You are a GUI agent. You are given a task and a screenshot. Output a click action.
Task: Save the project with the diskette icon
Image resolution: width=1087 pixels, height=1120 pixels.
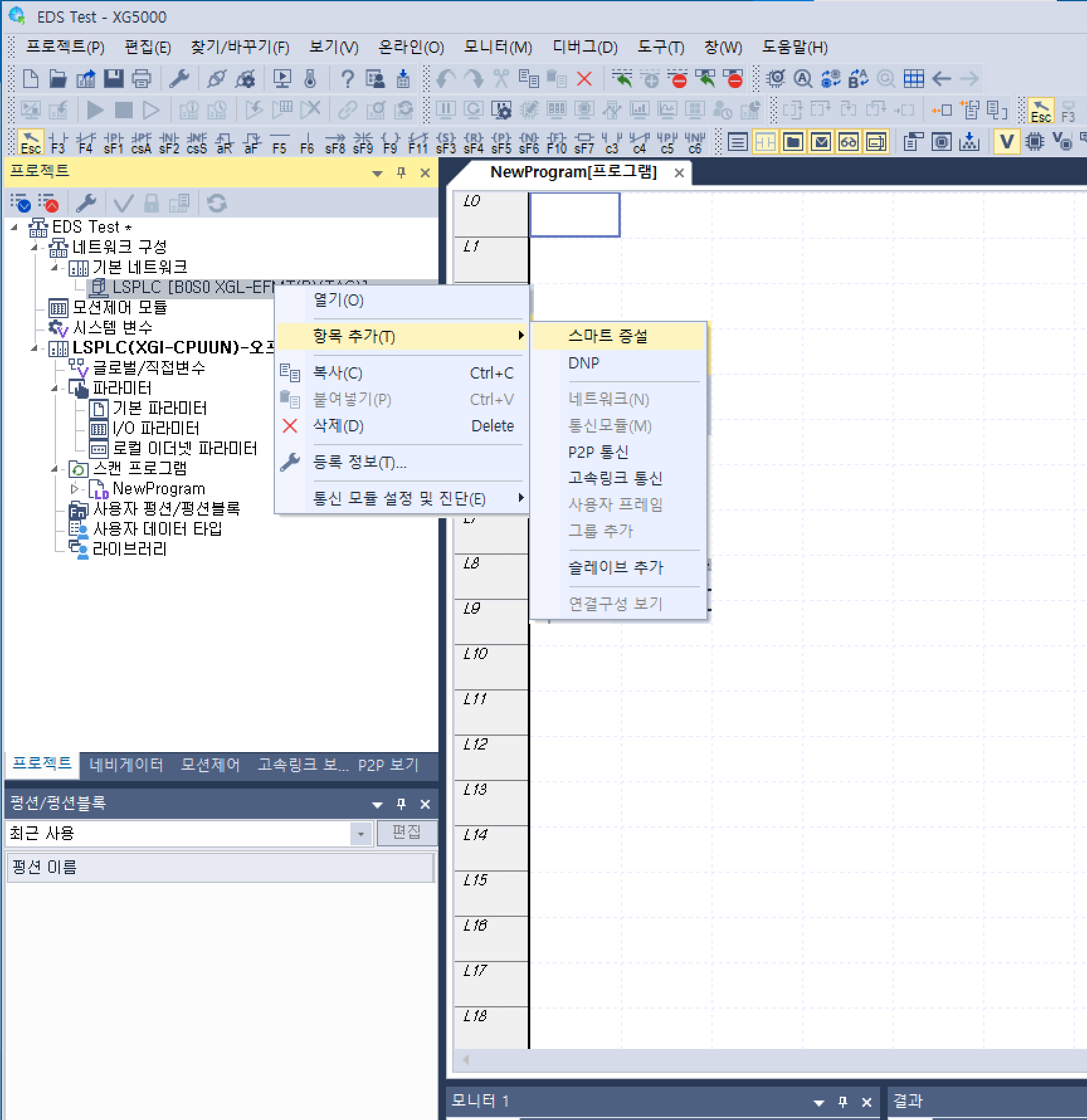click(x=114, y=79)
